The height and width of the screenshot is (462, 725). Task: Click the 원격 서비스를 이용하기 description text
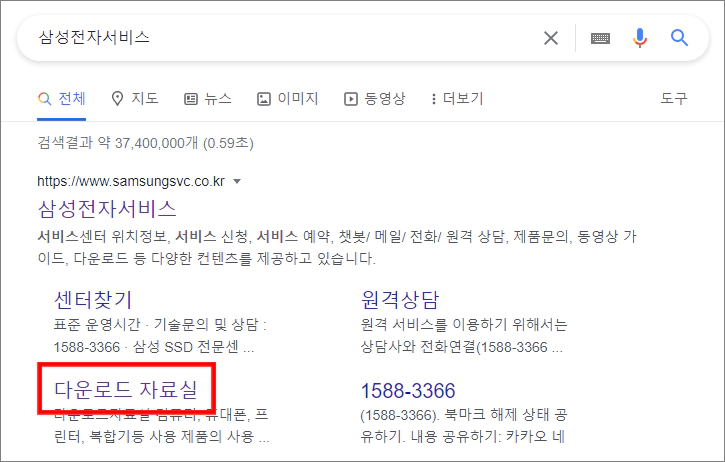[x=464, y=336]
